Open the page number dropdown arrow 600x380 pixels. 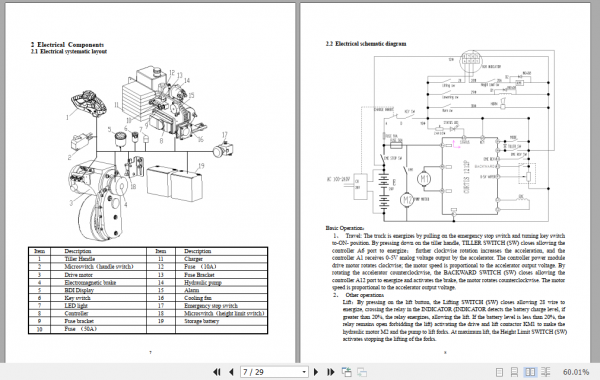tap(304, 372)
